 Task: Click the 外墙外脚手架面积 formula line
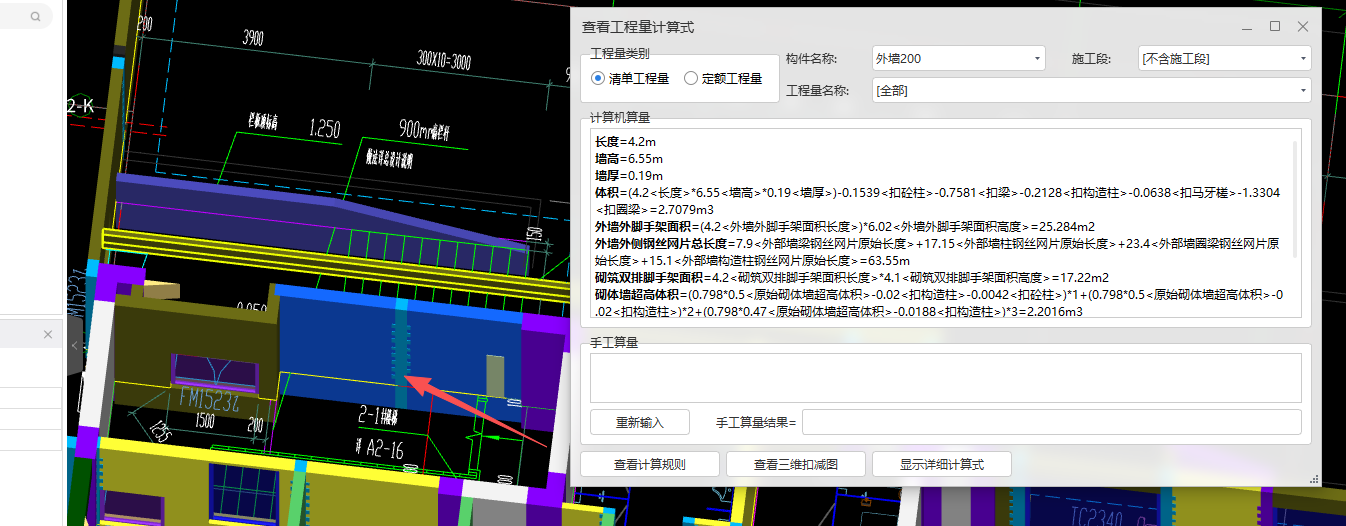845,226
